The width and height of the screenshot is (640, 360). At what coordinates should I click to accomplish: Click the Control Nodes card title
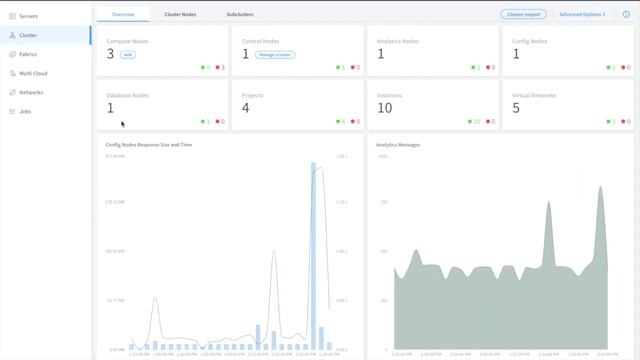(260, 41)
